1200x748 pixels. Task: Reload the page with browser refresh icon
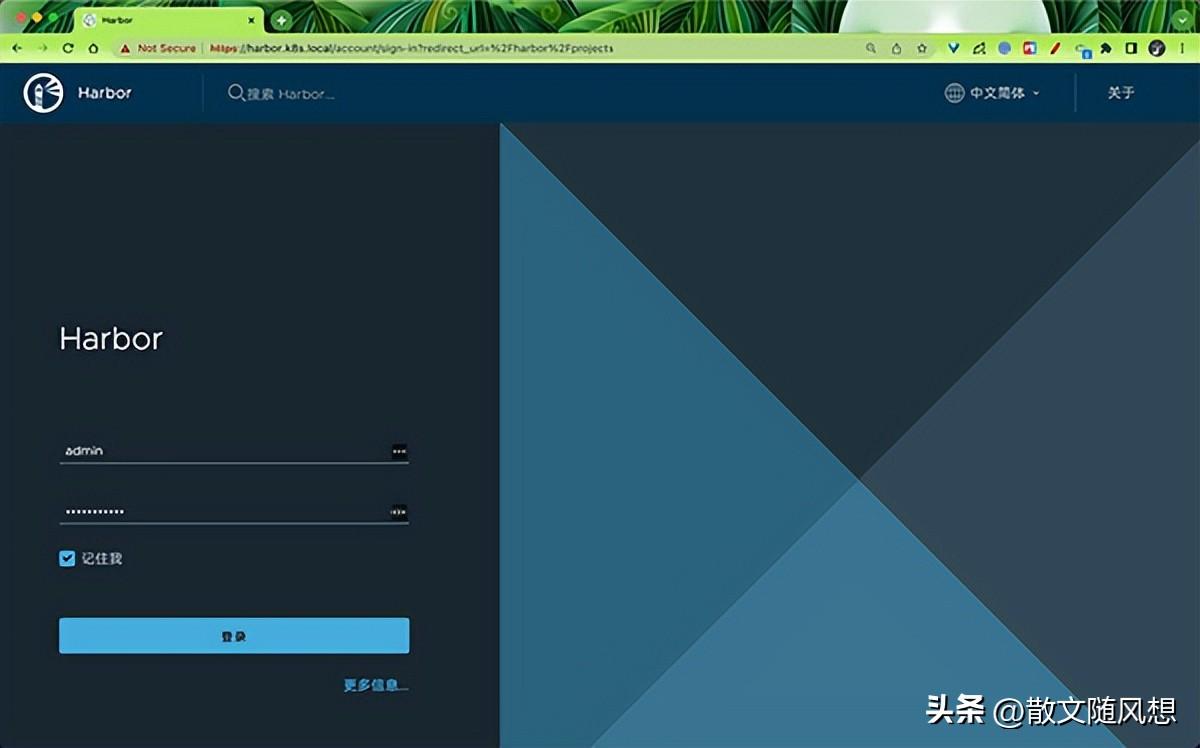pos(68,48)
